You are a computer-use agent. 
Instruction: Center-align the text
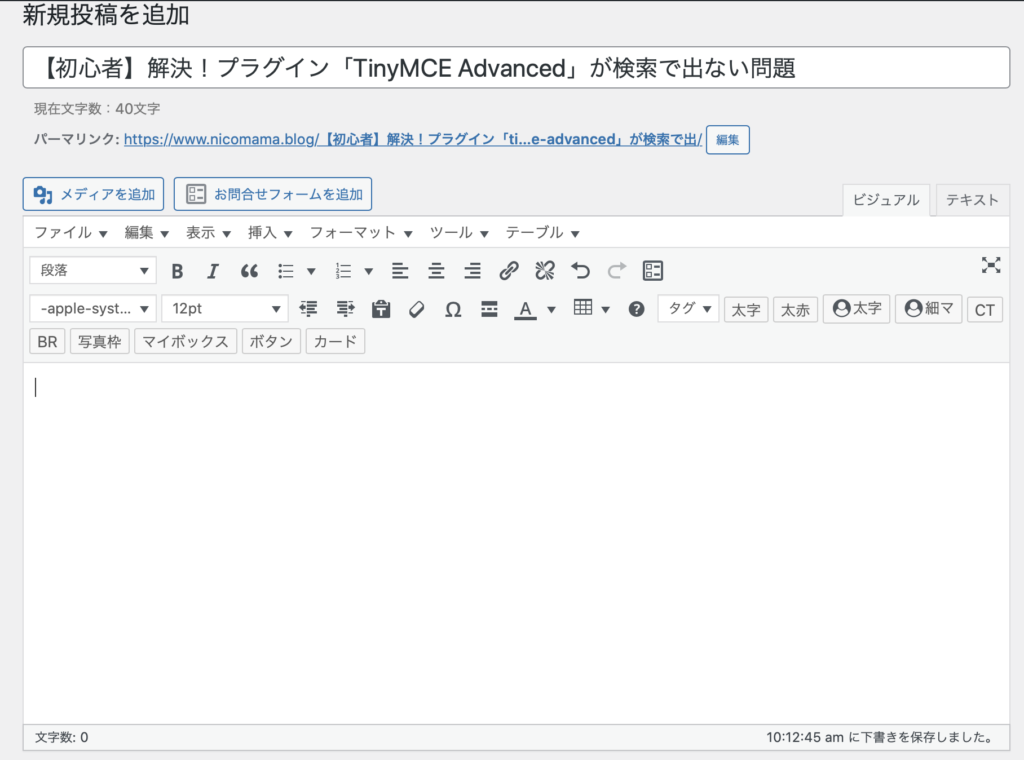click(x=436, y=271)
